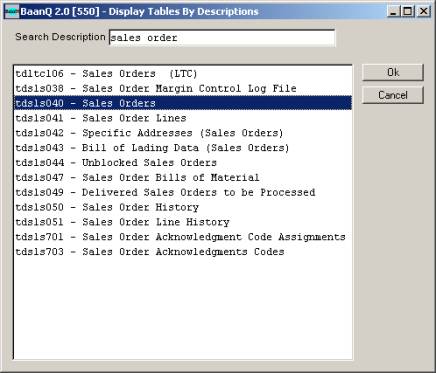Select tdltc106 - Sales Orders (LTC) row
Screen dimensions: 436x373
point(183,73)
